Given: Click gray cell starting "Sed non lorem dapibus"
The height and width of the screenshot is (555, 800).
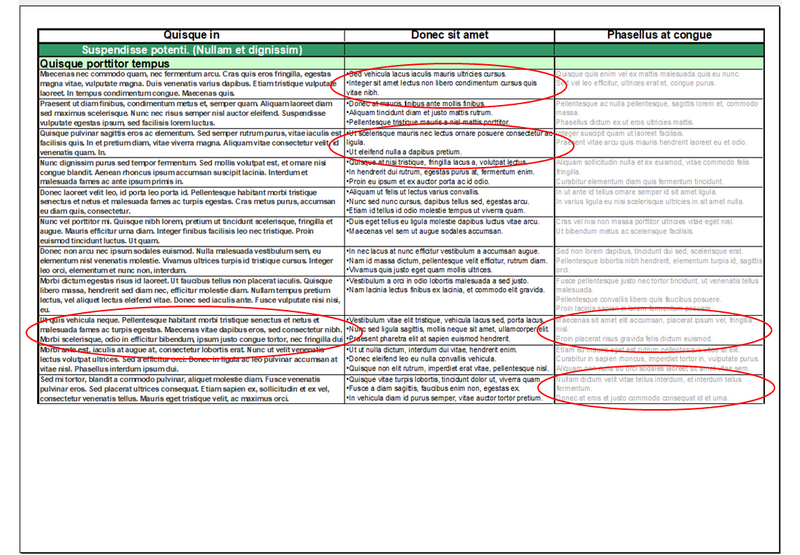Looking at the screenshot, I should 659,261.
